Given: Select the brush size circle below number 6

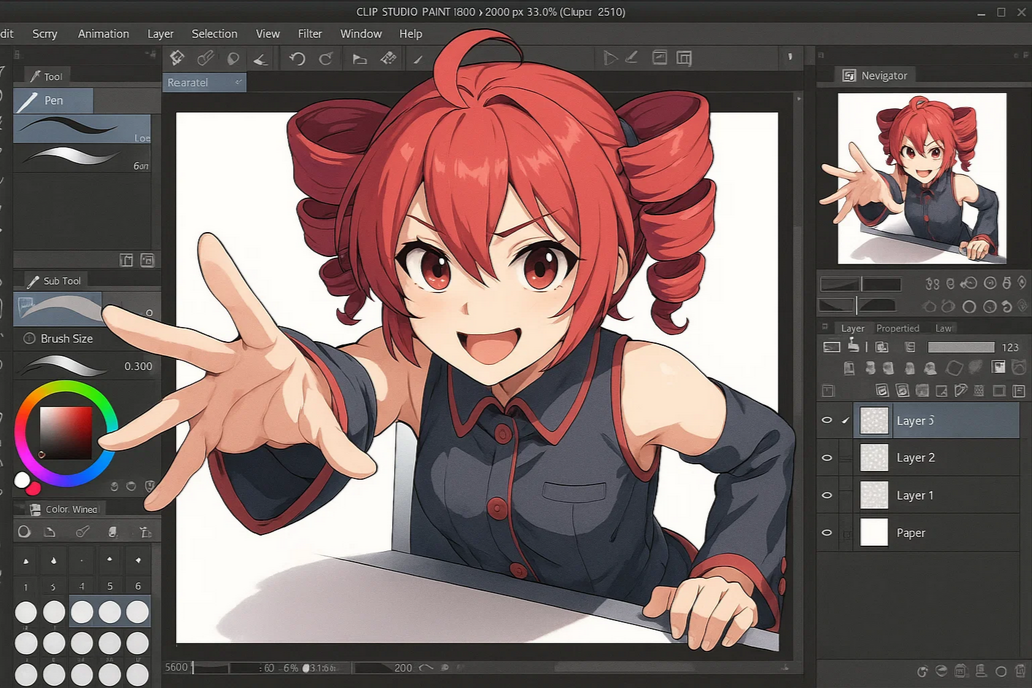Looking at the screenshot, I should click(x=138, y=612).
